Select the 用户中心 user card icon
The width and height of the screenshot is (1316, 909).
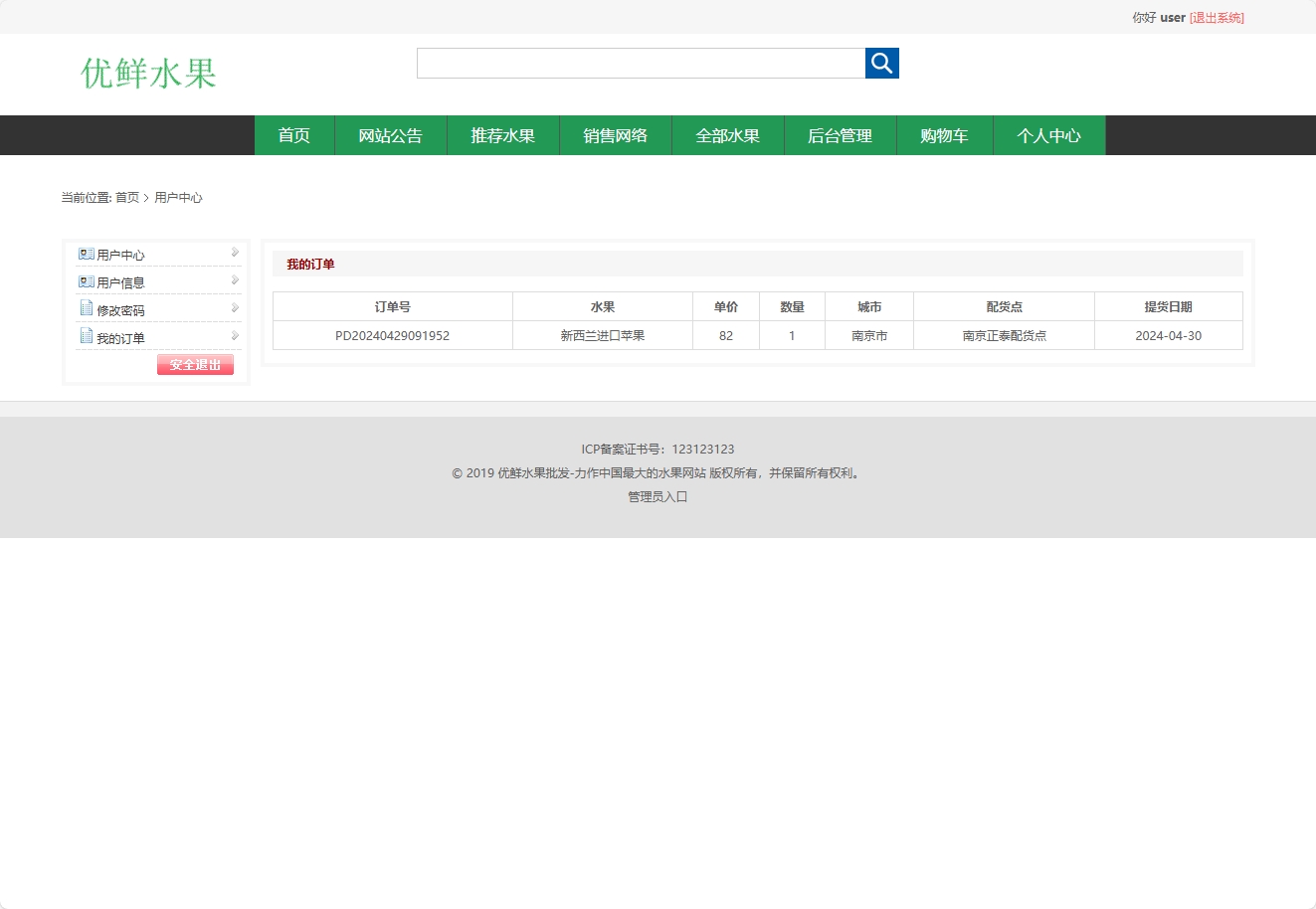[86, 254]
